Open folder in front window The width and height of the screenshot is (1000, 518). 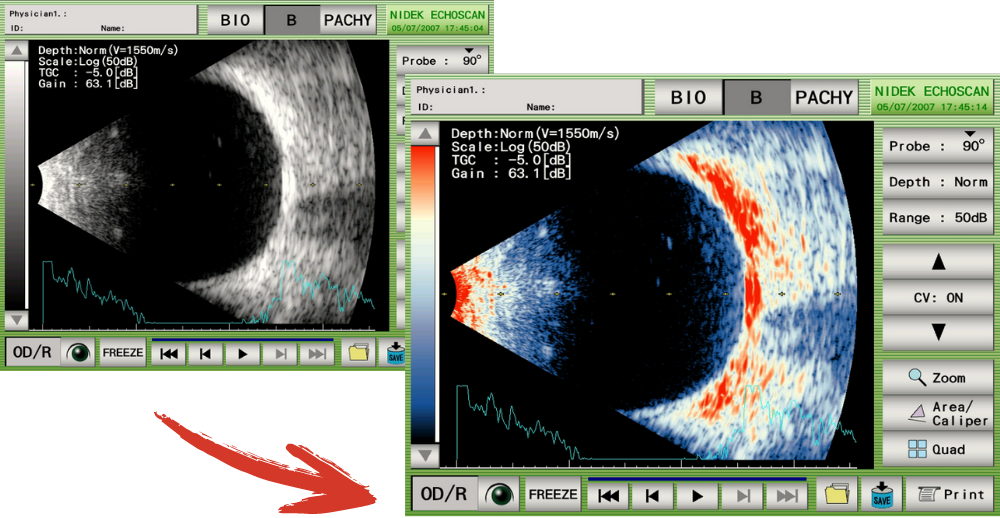836,494
